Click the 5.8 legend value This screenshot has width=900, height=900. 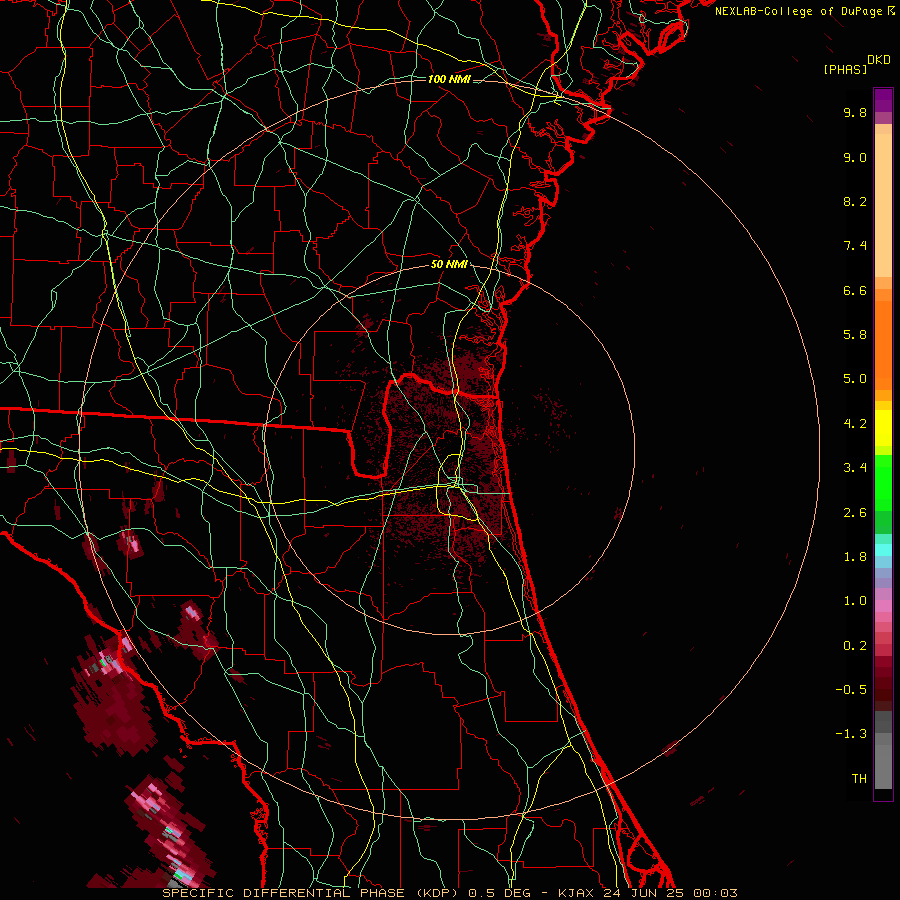[855, 335]
